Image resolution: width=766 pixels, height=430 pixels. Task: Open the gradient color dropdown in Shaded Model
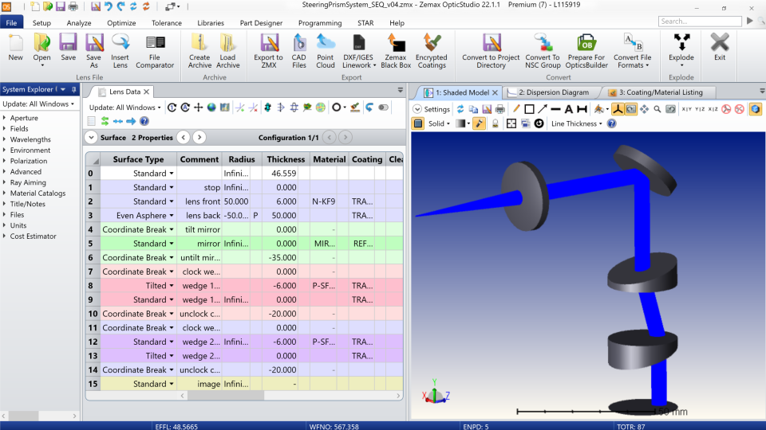pos(463,124)
